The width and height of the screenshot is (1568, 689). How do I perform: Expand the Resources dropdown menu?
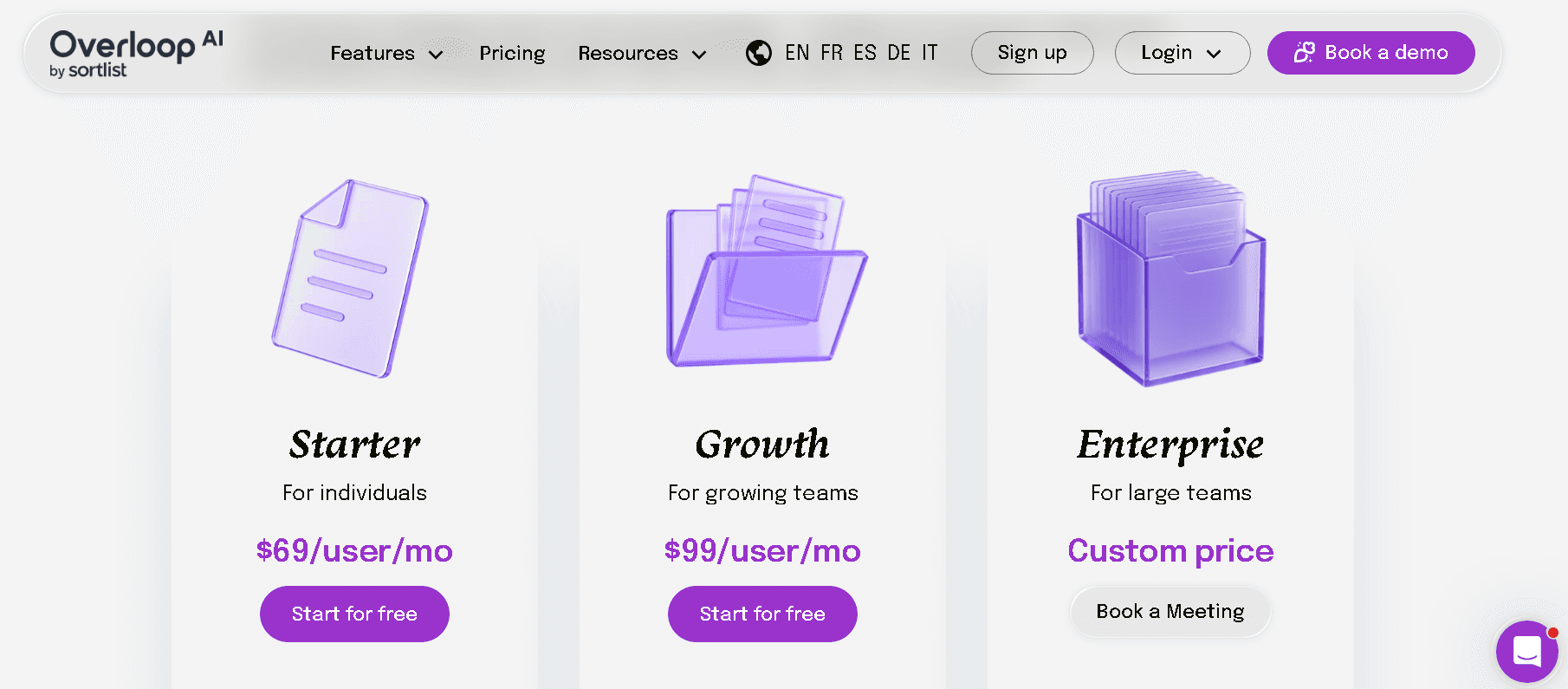pyautogui.click(x=642, y=53)
